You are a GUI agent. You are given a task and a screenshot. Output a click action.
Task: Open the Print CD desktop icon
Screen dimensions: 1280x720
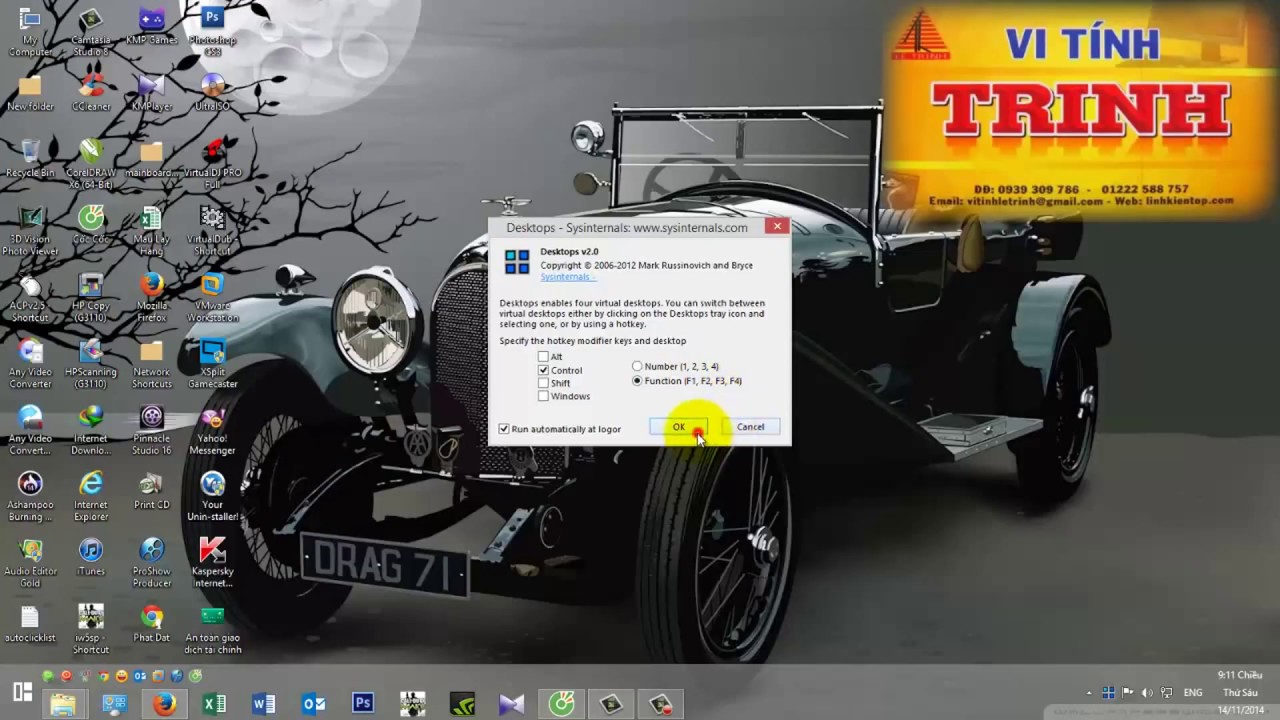click(151, 490)
